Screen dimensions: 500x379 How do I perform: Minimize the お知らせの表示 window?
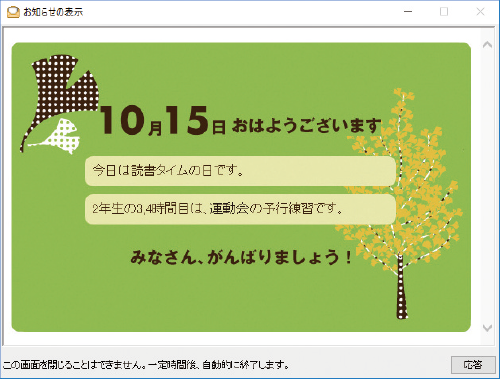408,12
